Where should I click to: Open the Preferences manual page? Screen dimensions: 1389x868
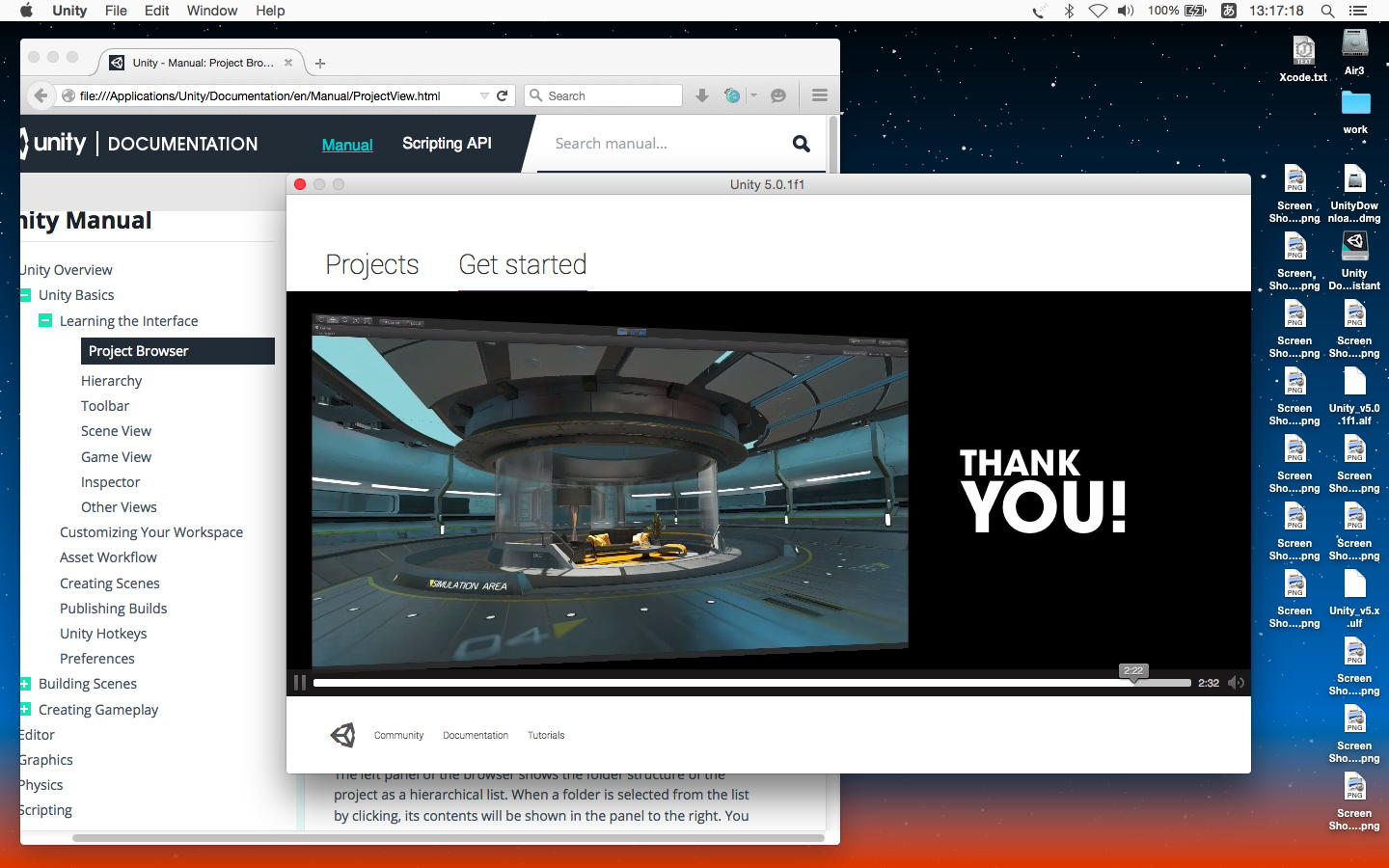pyautogui.click(x=97, y=659)
